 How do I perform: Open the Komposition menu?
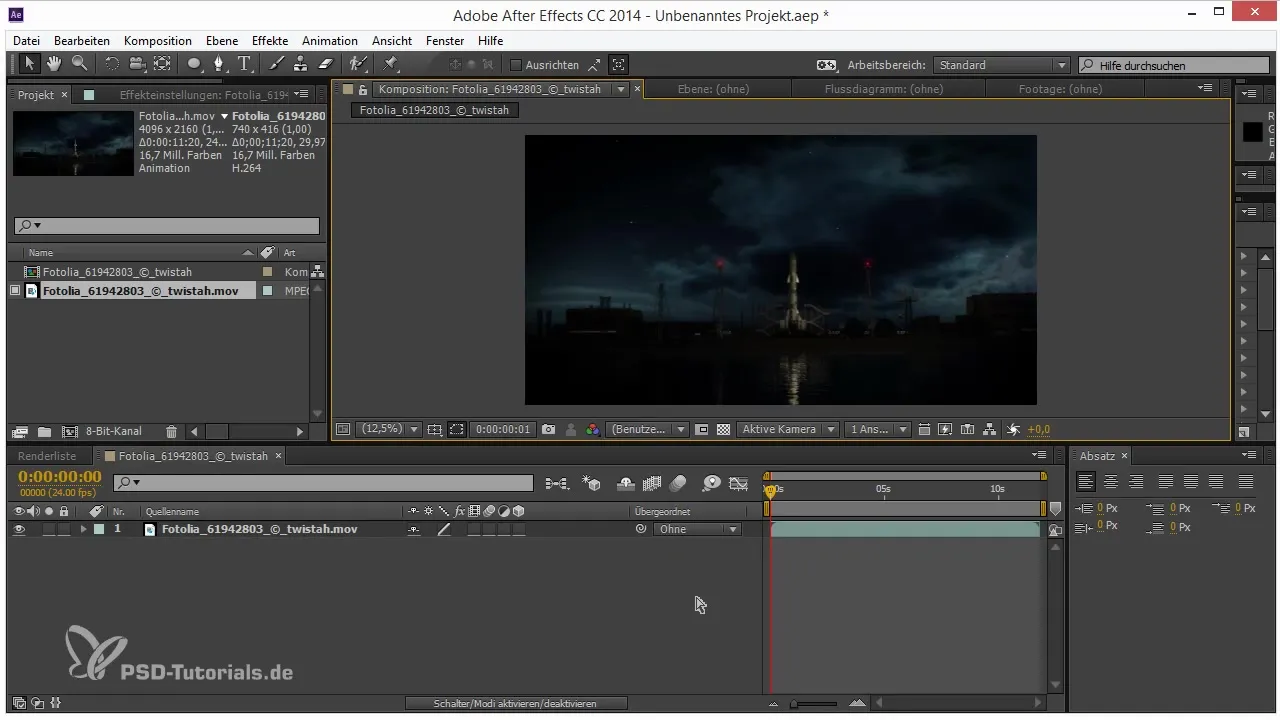157,41
